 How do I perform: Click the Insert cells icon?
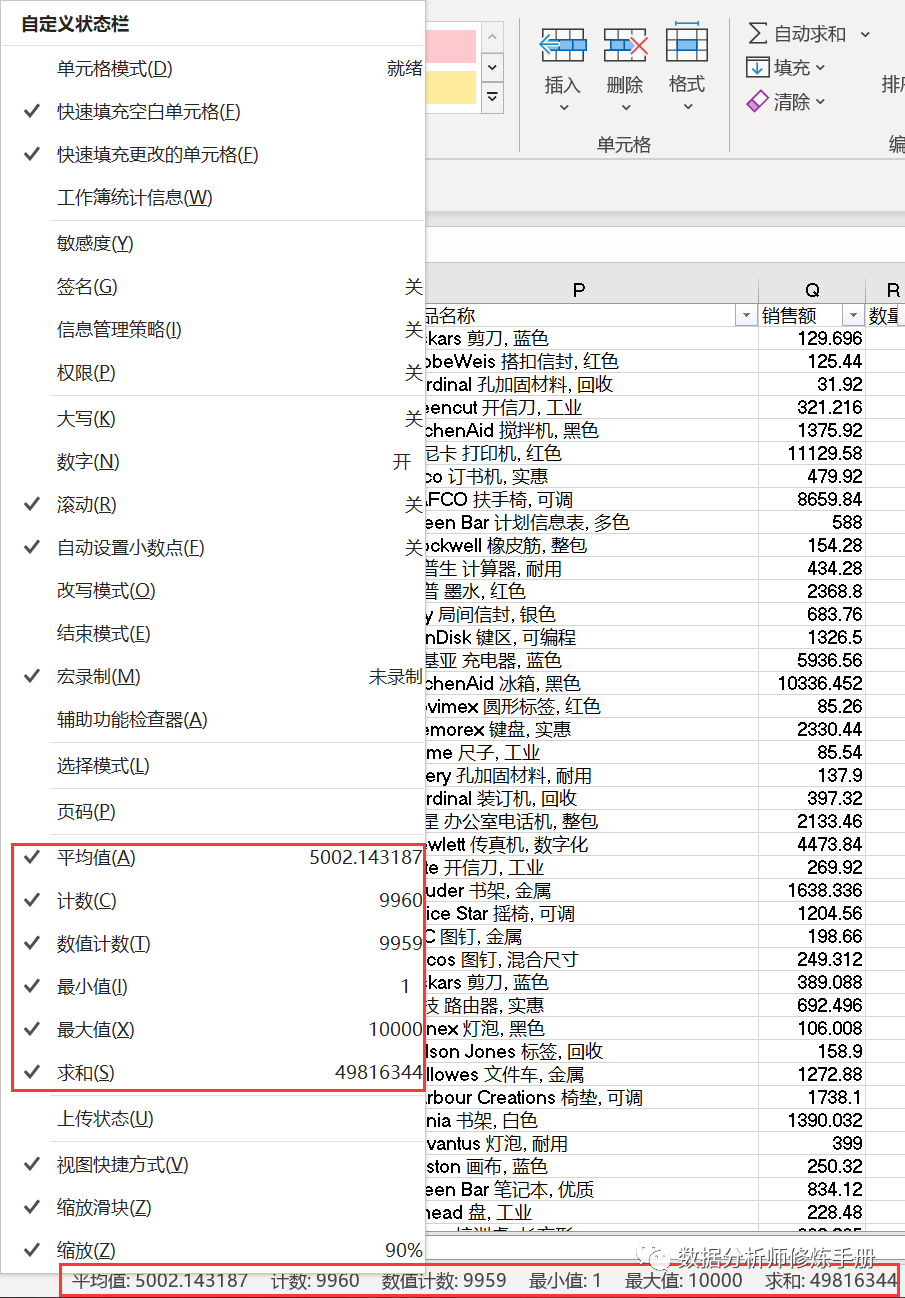tap(562, 44)
